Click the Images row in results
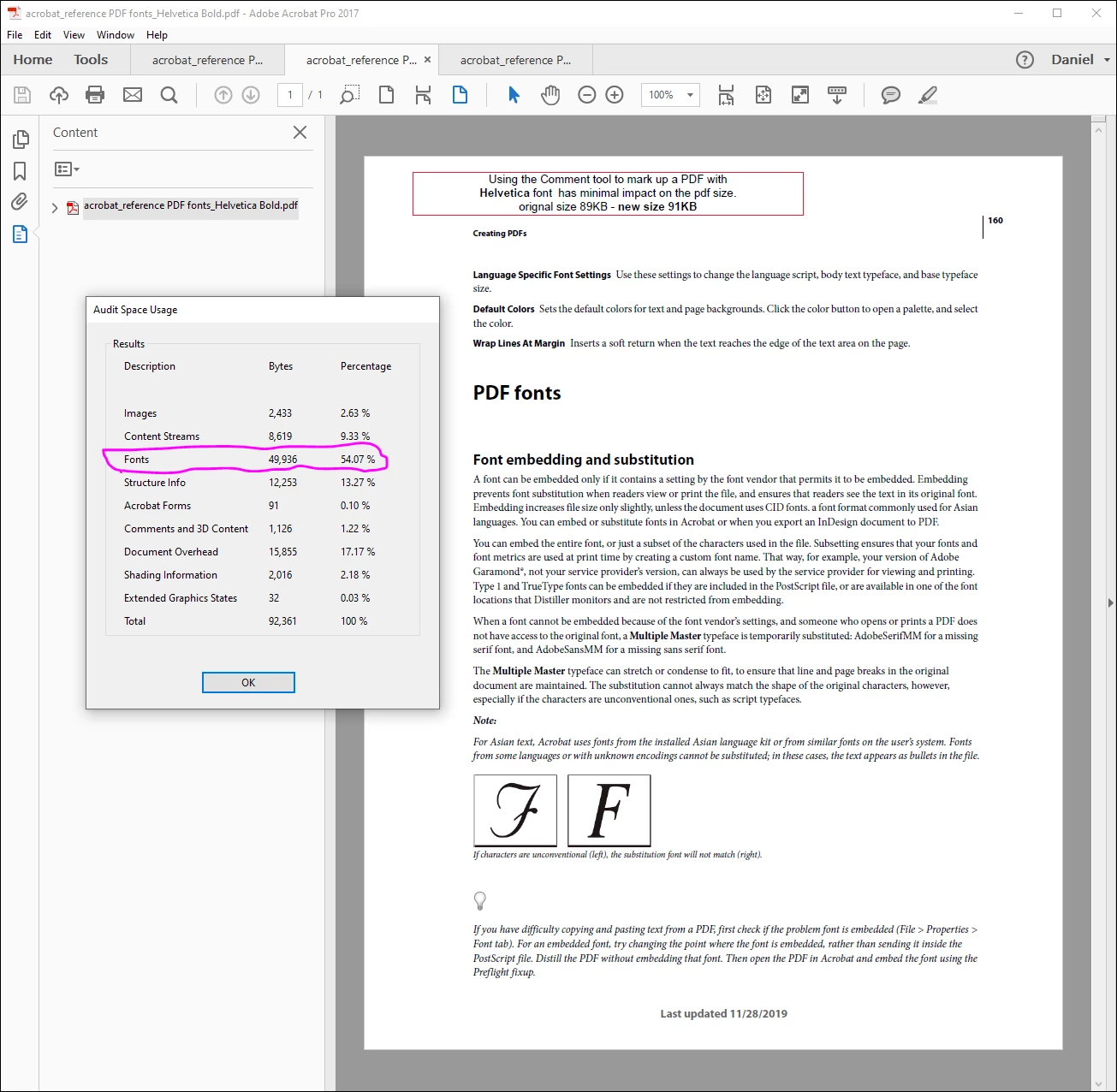This screenshot has height=1092, width=1117. 249,413
